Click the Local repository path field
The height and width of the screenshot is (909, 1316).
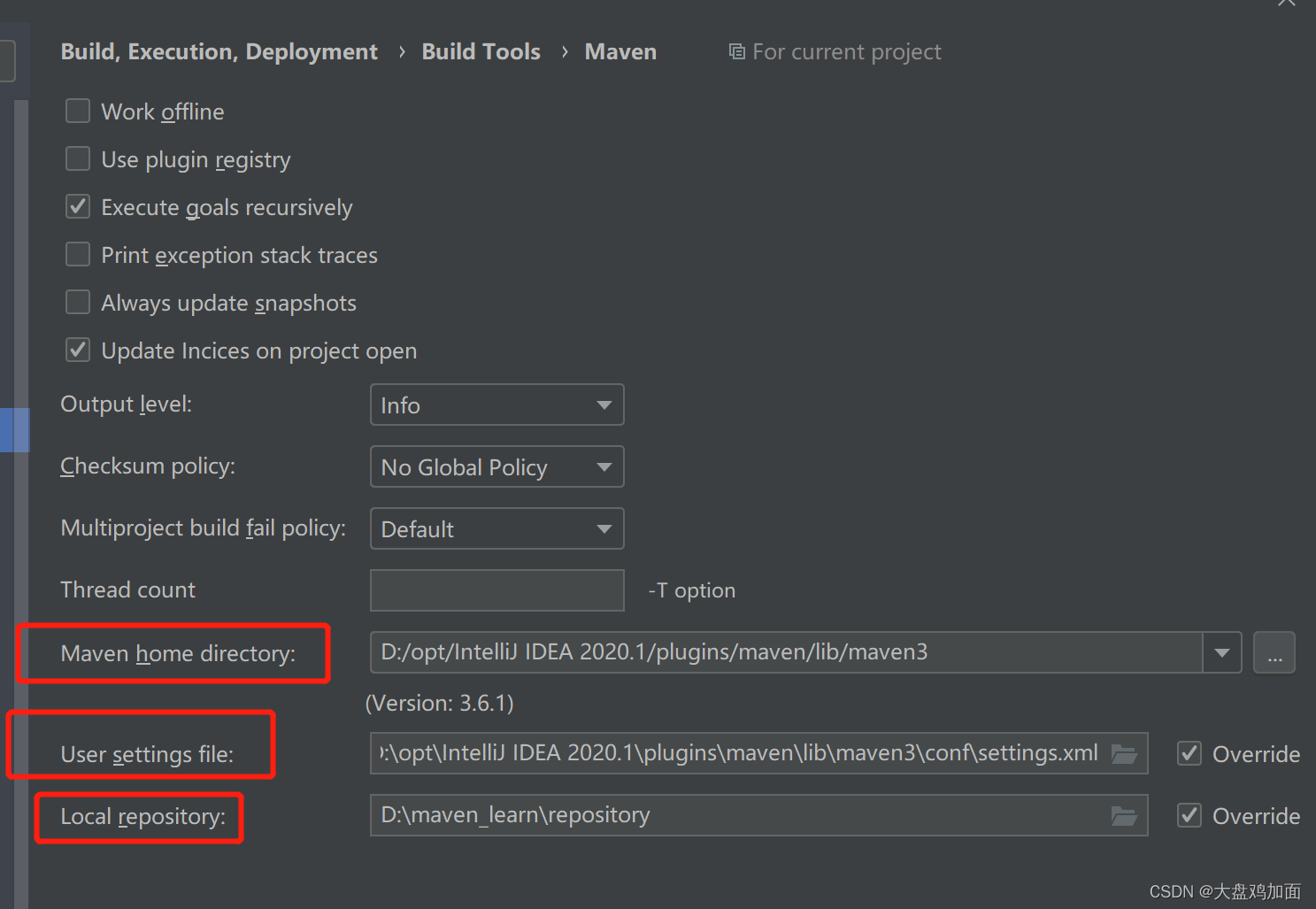(759, 815)
